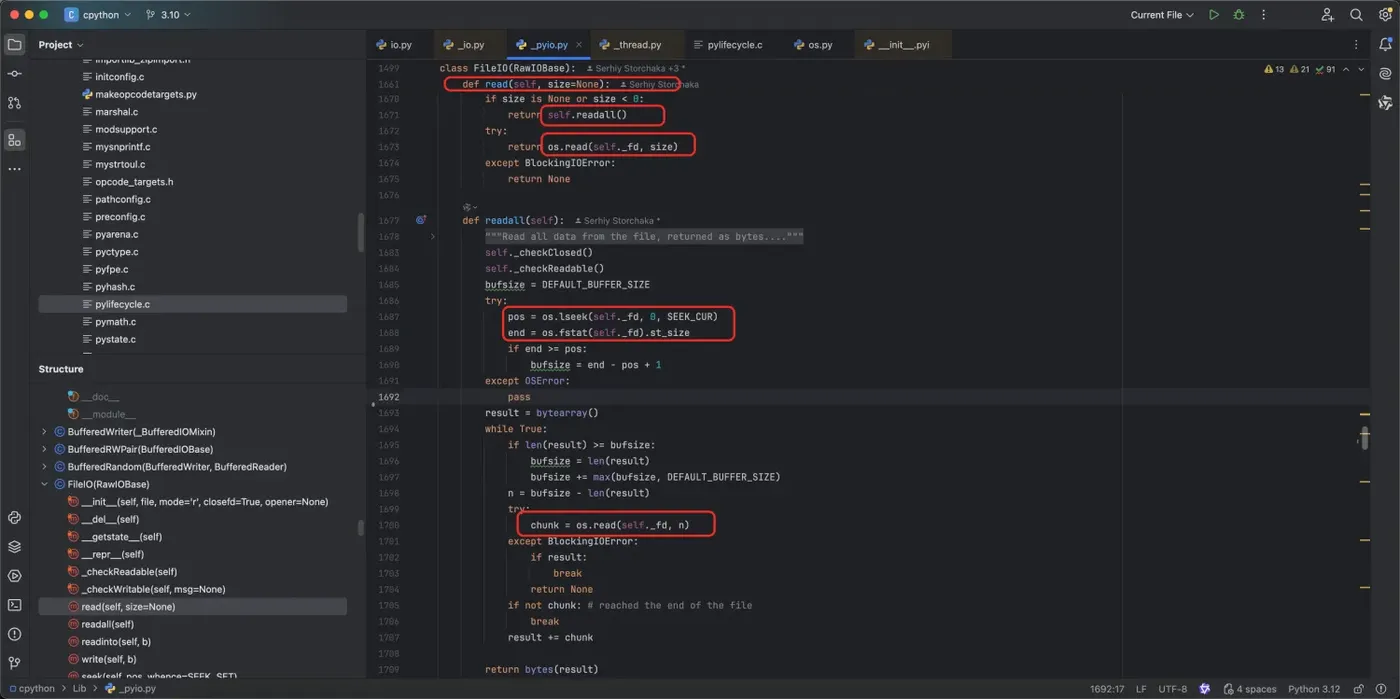Select pylifecycle.c in the Project tree
Image resolution: width=1400 pixels, height=699 pixels.
coord(193,304)
